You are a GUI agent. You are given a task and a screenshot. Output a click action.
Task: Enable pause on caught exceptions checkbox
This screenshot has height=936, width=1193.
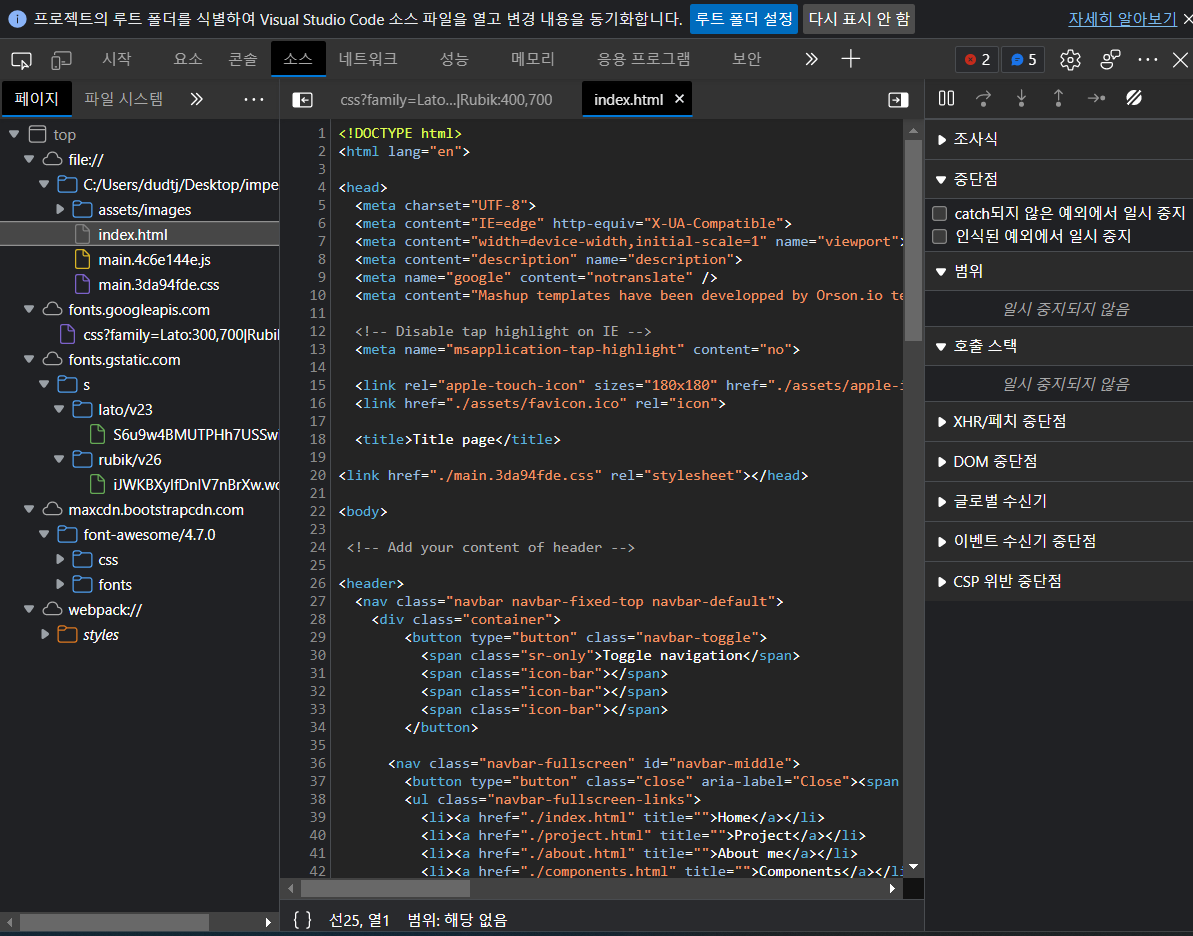tap(938, 237)
